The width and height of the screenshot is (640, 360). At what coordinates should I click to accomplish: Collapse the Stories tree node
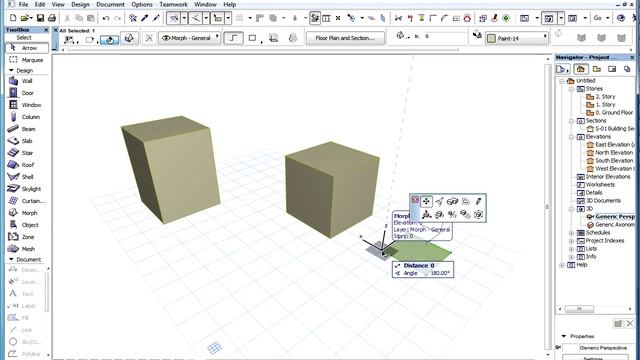point(571,89)
